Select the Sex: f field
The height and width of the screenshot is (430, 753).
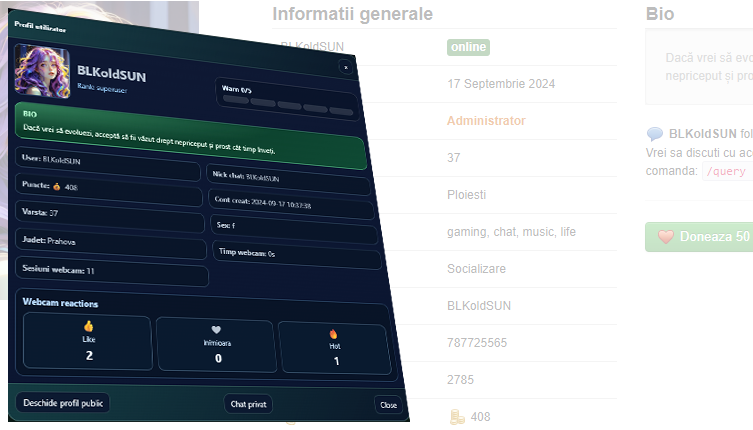click(294, 229)
